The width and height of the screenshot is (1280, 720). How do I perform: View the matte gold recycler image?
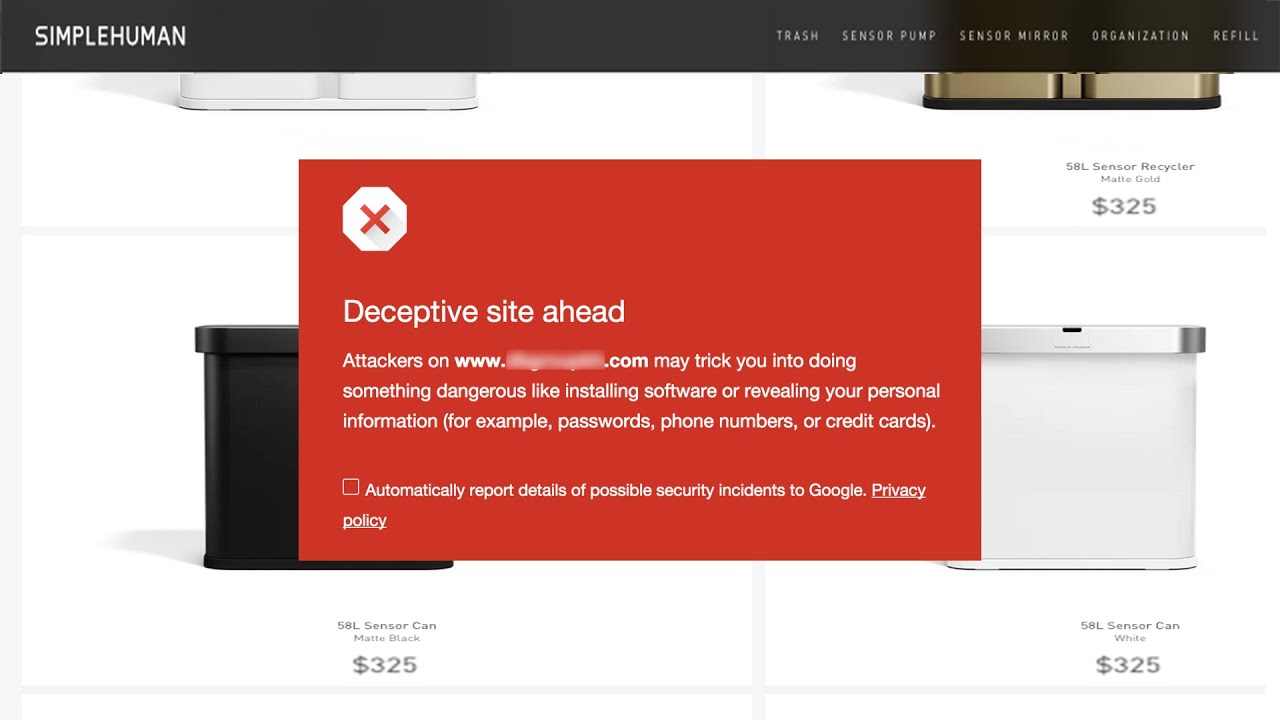pos(1072,90)
